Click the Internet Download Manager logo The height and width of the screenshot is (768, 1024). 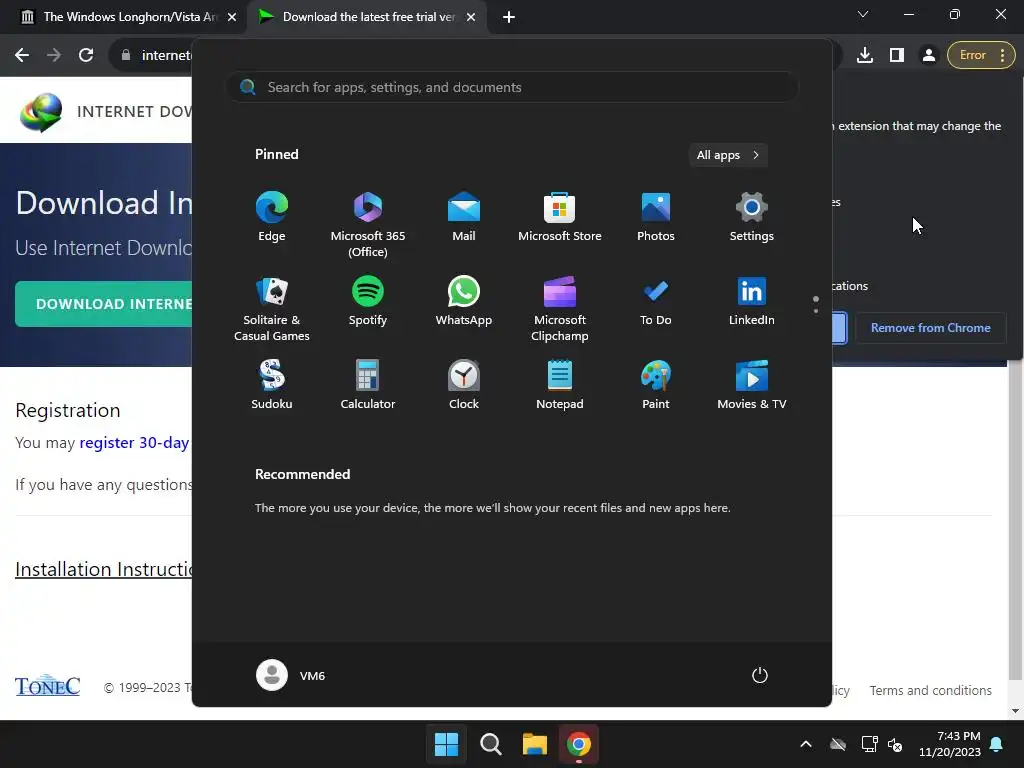pyautogui.click(x=40, y=112)
